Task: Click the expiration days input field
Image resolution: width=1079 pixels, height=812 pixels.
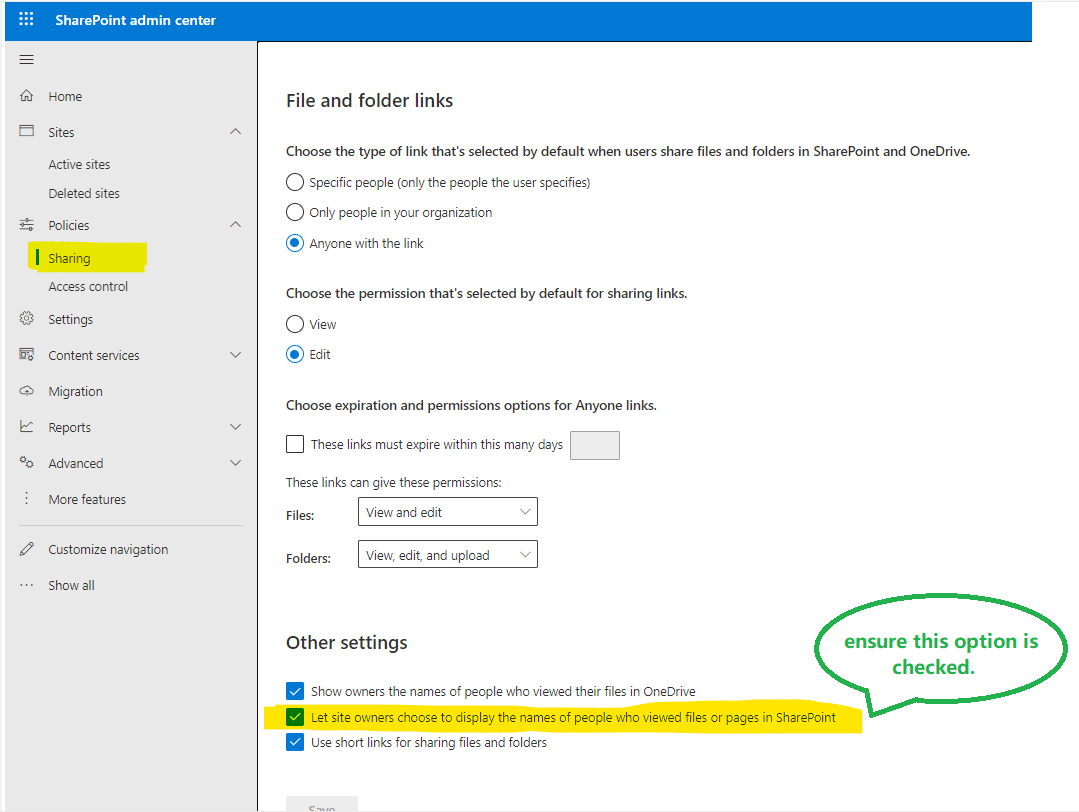Action: pyautogui.click(x=595, y=445)
